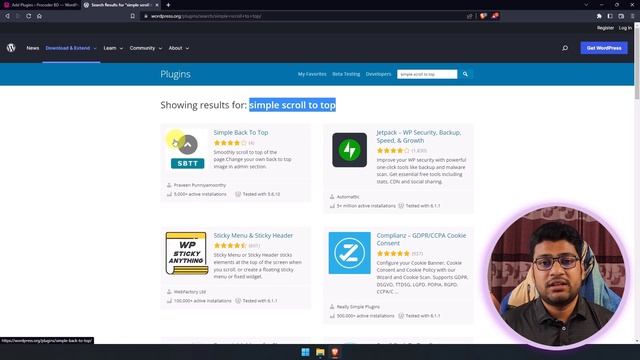
Task: Click the plugin search input field
Action: point(427,74)
